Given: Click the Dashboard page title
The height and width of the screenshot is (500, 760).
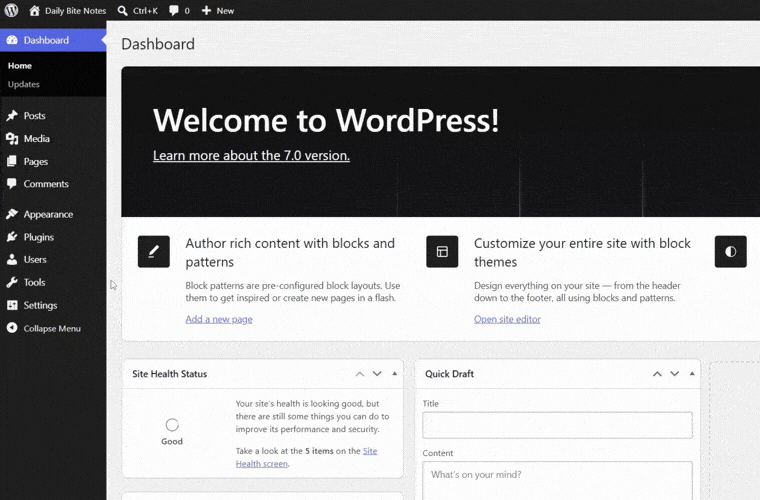Looking at the screenshot, I should pos(158,44).
